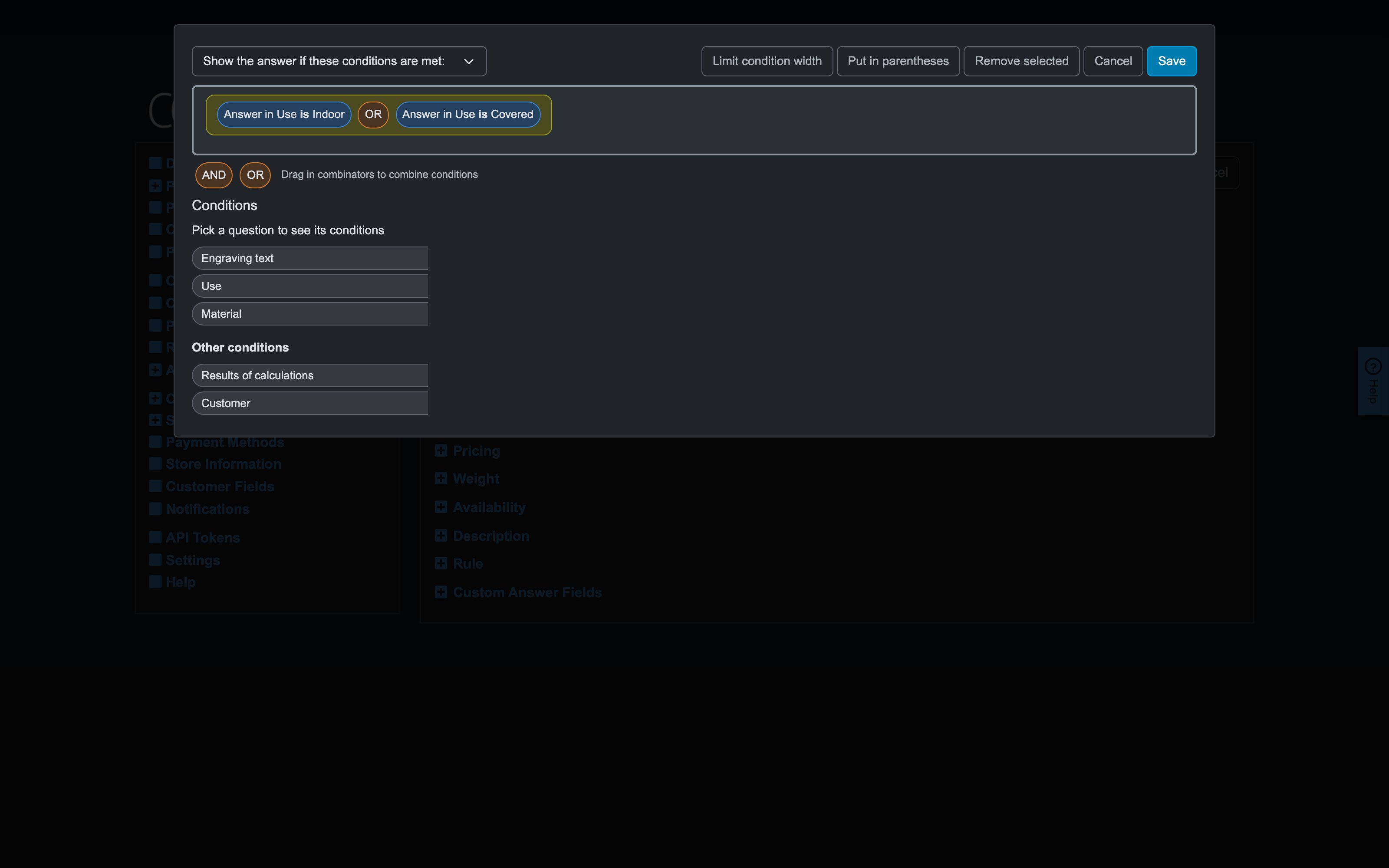Expand Custom Answer Fields plus icon
The width and height of the screenshot is (1389, 868).
[x=441, y=592]
